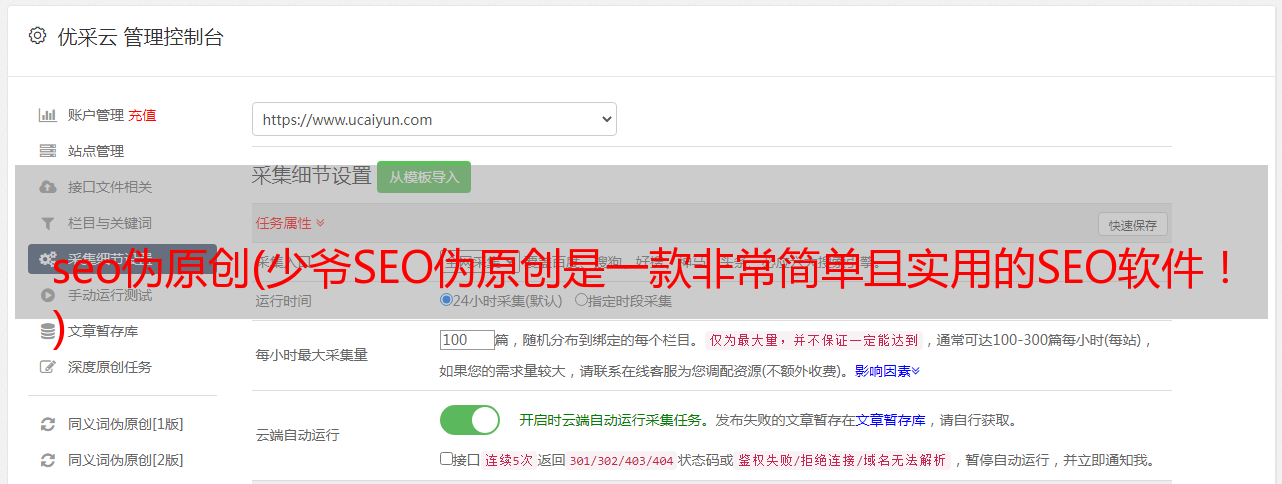
Task: Click the 每小时最大采集量 label
Action: 311,355
